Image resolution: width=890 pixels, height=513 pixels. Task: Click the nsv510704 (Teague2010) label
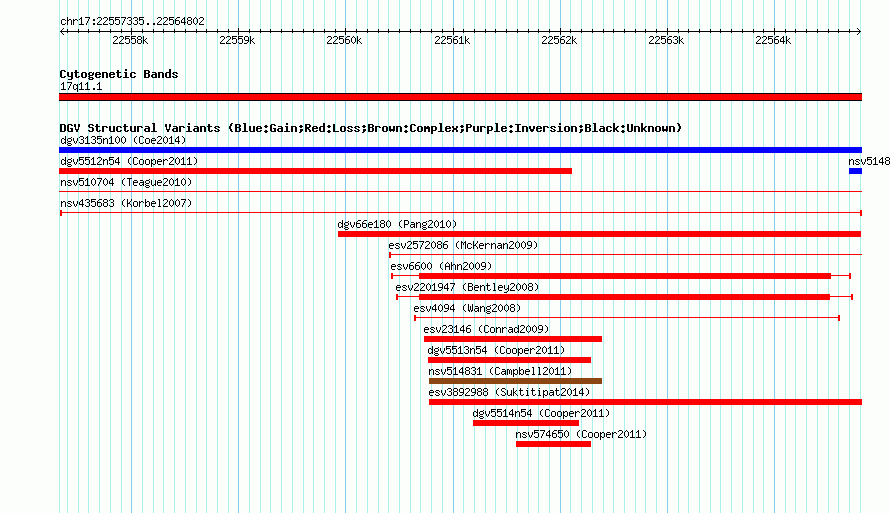click(x=126, y=182)
